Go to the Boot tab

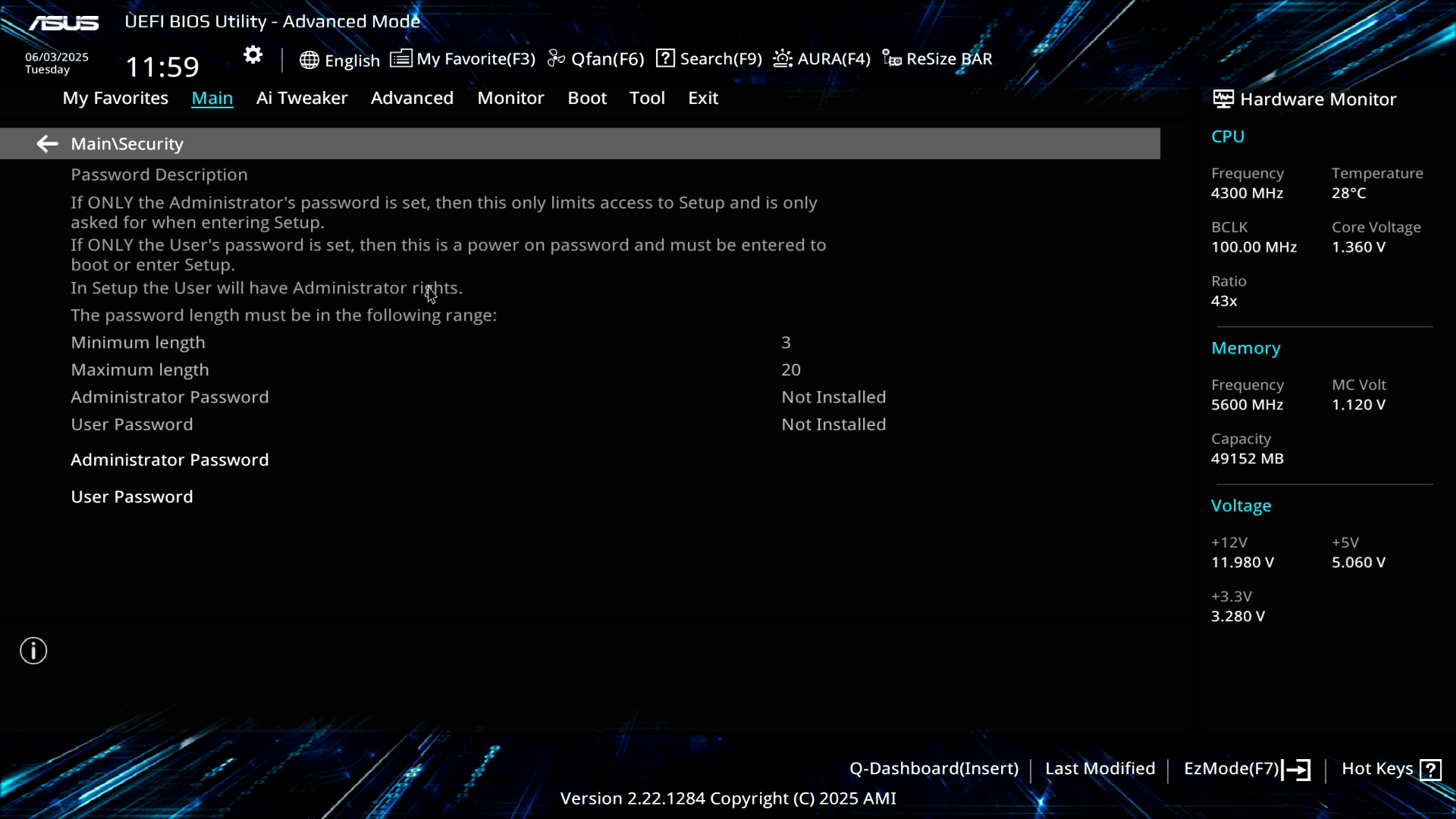pyautogui.click(x=587, y=98)
